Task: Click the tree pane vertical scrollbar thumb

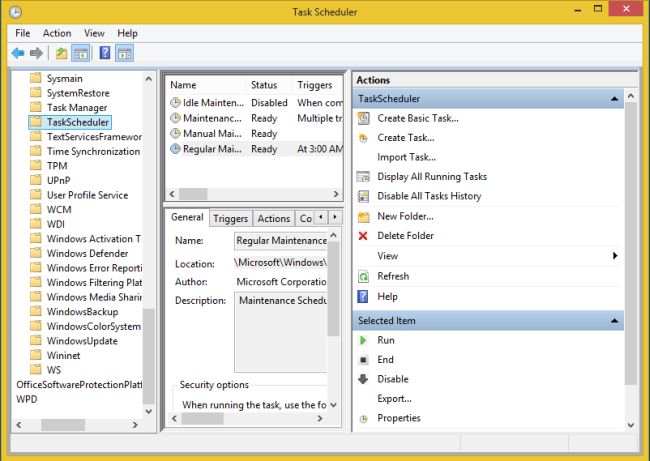Action: coord(148,356)
